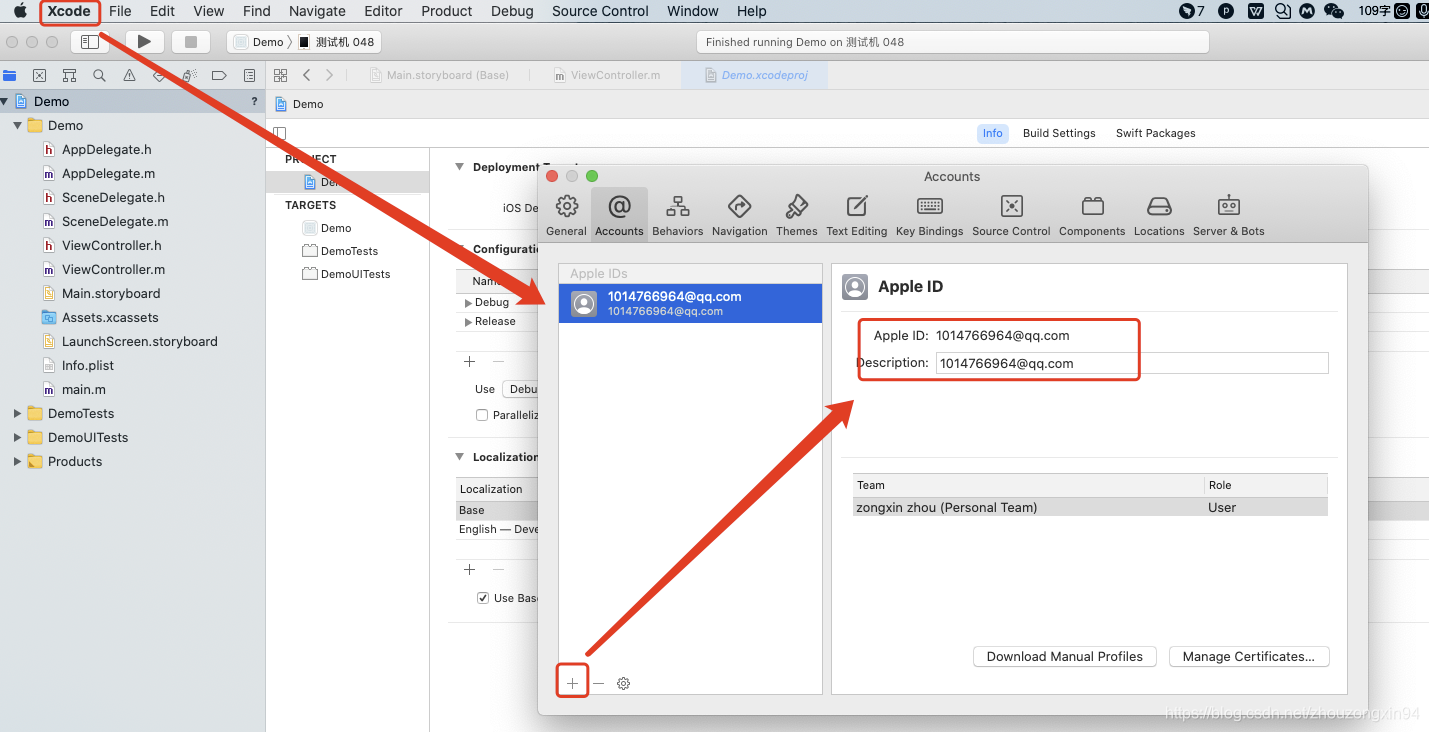The height and width of the screenshot is (732, 1429).
Task: Add an account with the plus button
Action: click(572, 684)
